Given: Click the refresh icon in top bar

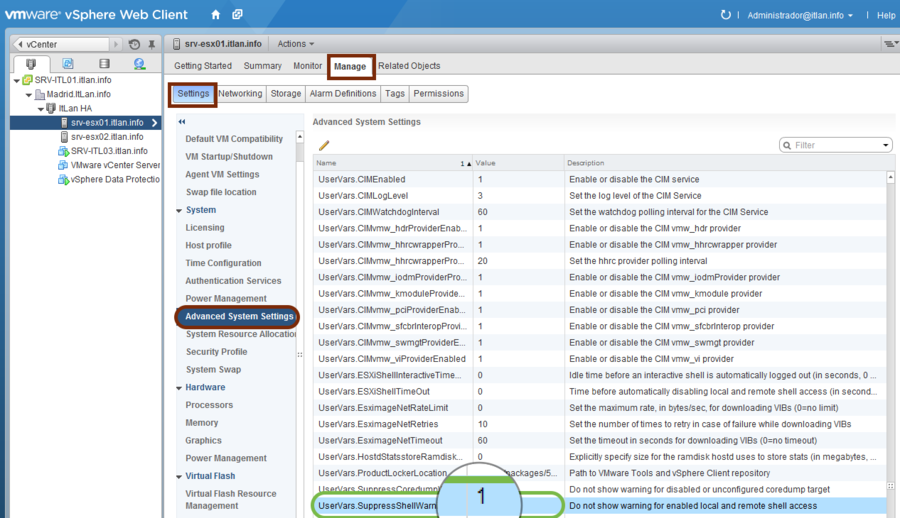Looking at the screenshot, I should click(726, 16).
